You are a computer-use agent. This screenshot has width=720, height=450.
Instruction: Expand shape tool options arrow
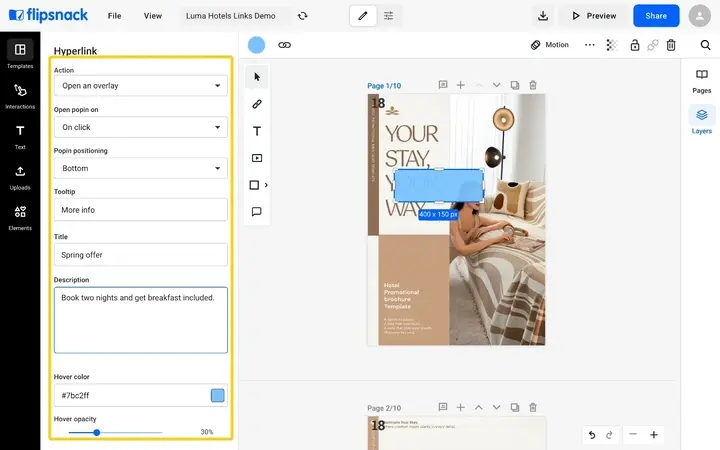tap(266, 185)
